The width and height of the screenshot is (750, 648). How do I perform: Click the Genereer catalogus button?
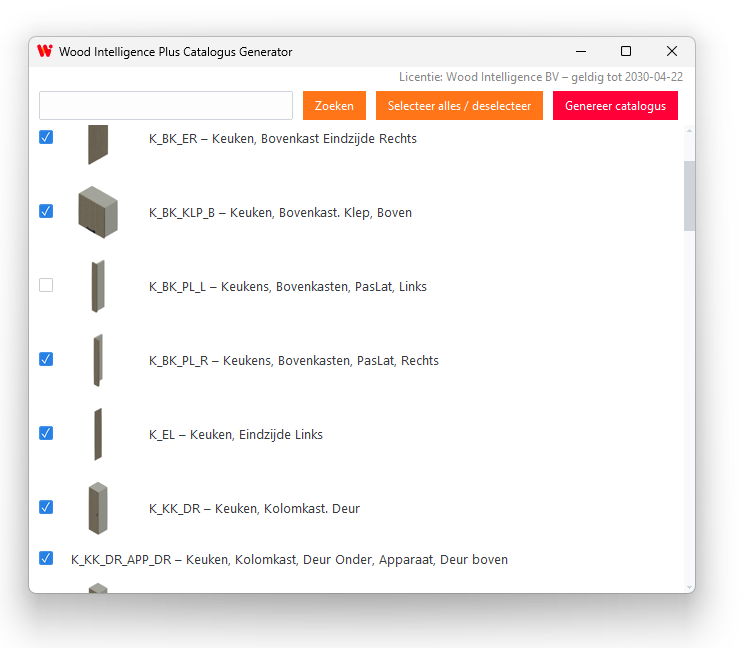coord(615,106)
